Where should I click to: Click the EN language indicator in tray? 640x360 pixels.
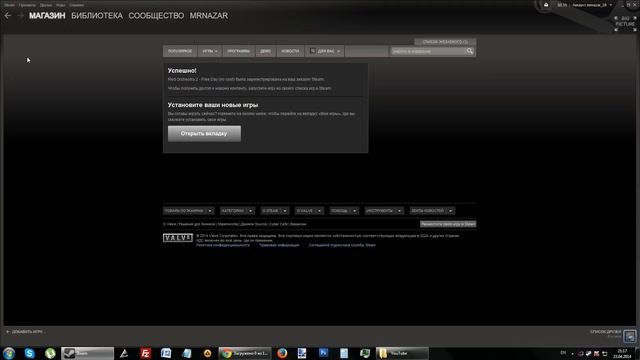pyautogui.click(x=563, y=353)
